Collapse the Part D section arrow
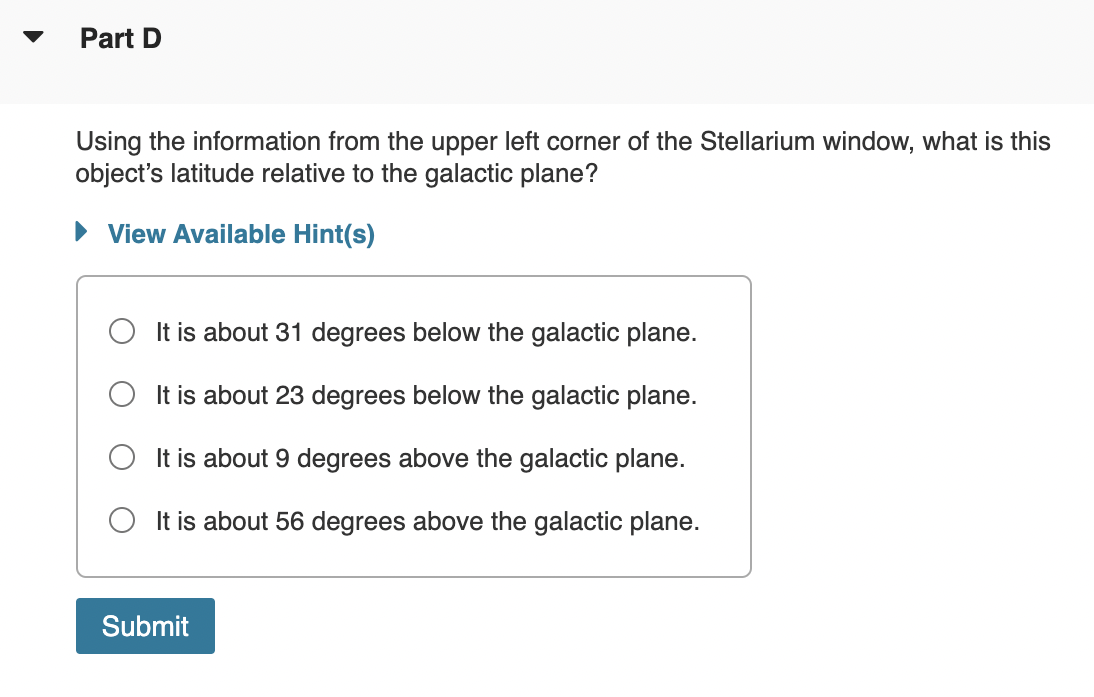The image size is (1094, 697). coord(33,37)
